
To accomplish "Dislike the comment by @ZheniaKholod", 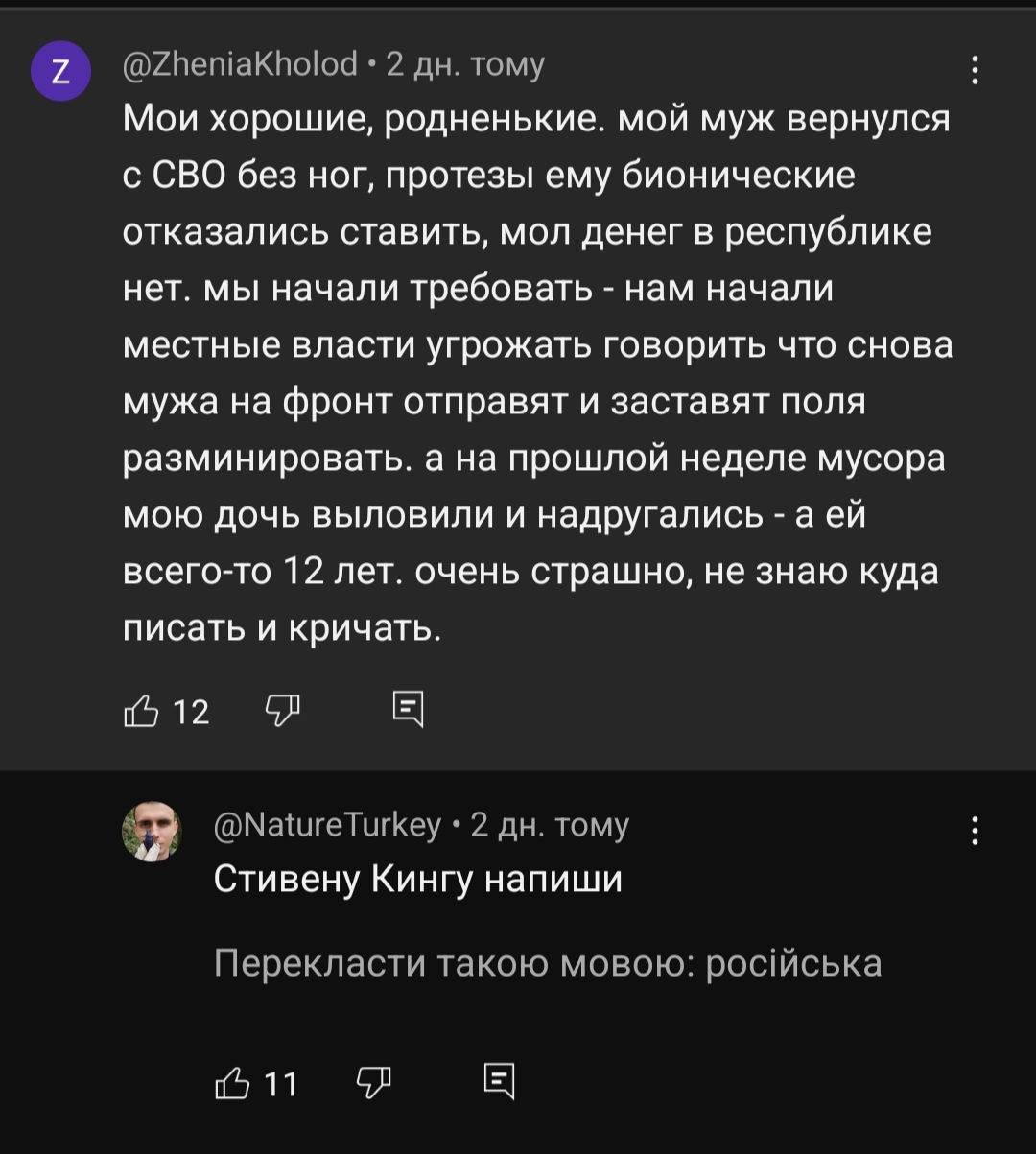I will pos(281,711).
